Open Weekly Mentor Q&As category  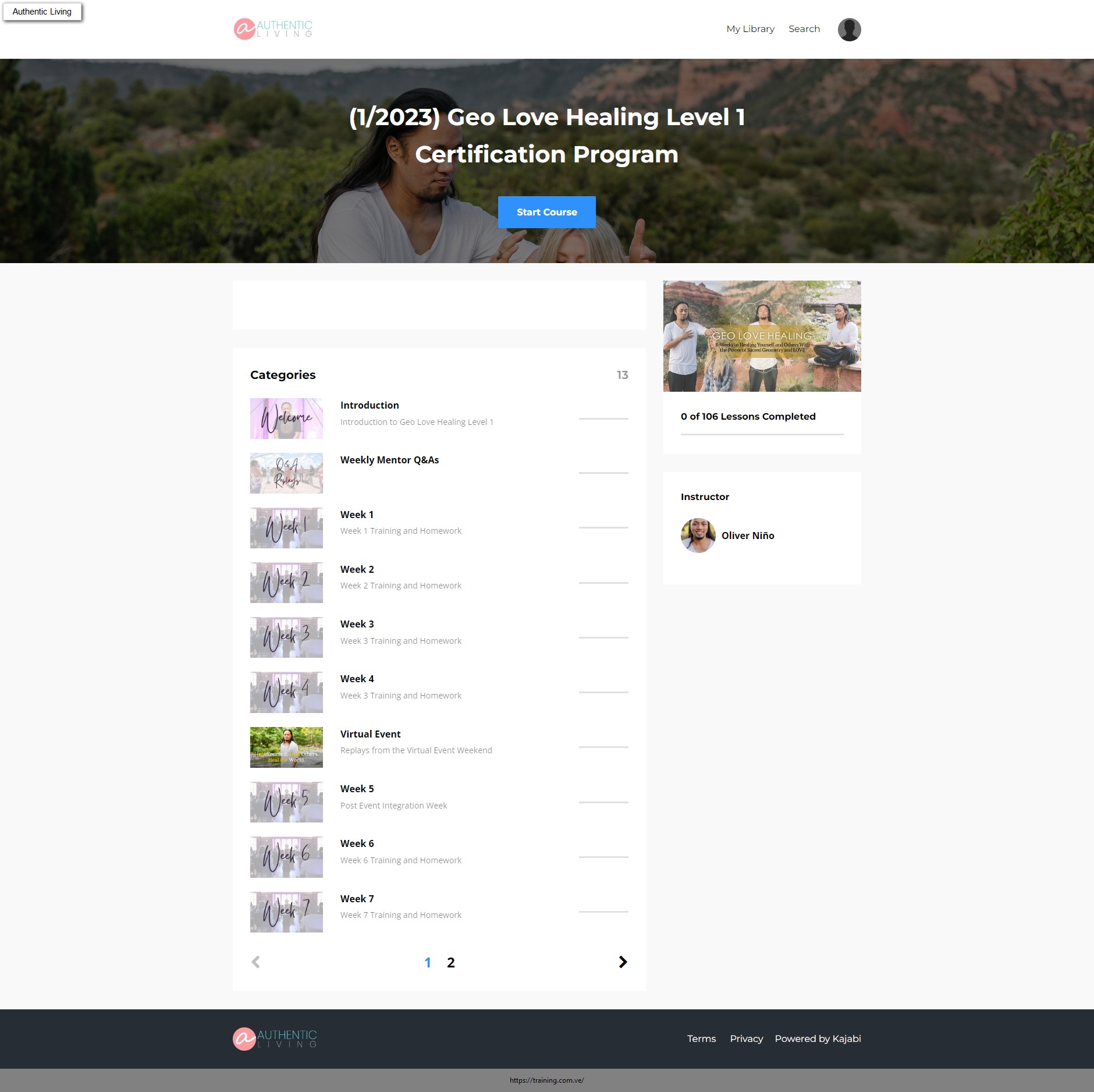coord(389,460)
